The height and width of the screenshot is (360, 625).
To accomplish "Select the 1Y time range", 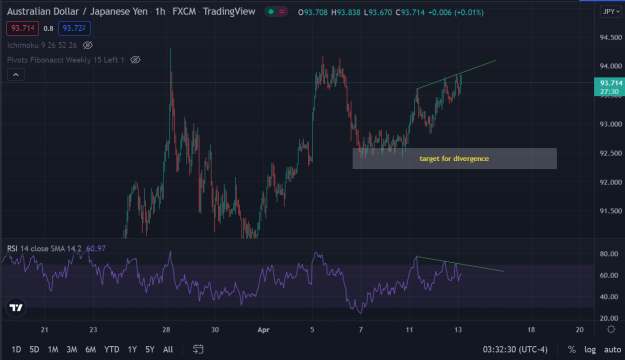I will point(132,350).
